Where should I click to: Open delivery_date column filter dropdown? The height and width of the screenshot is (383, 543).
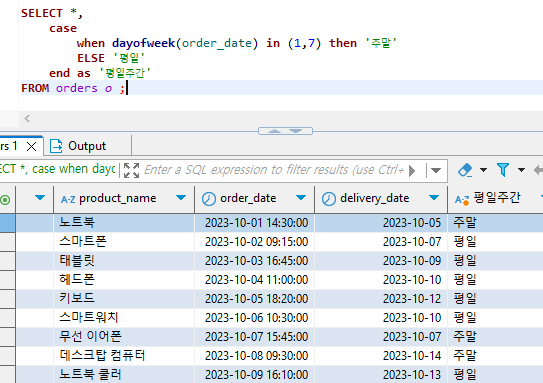click(x=434, y=198)
